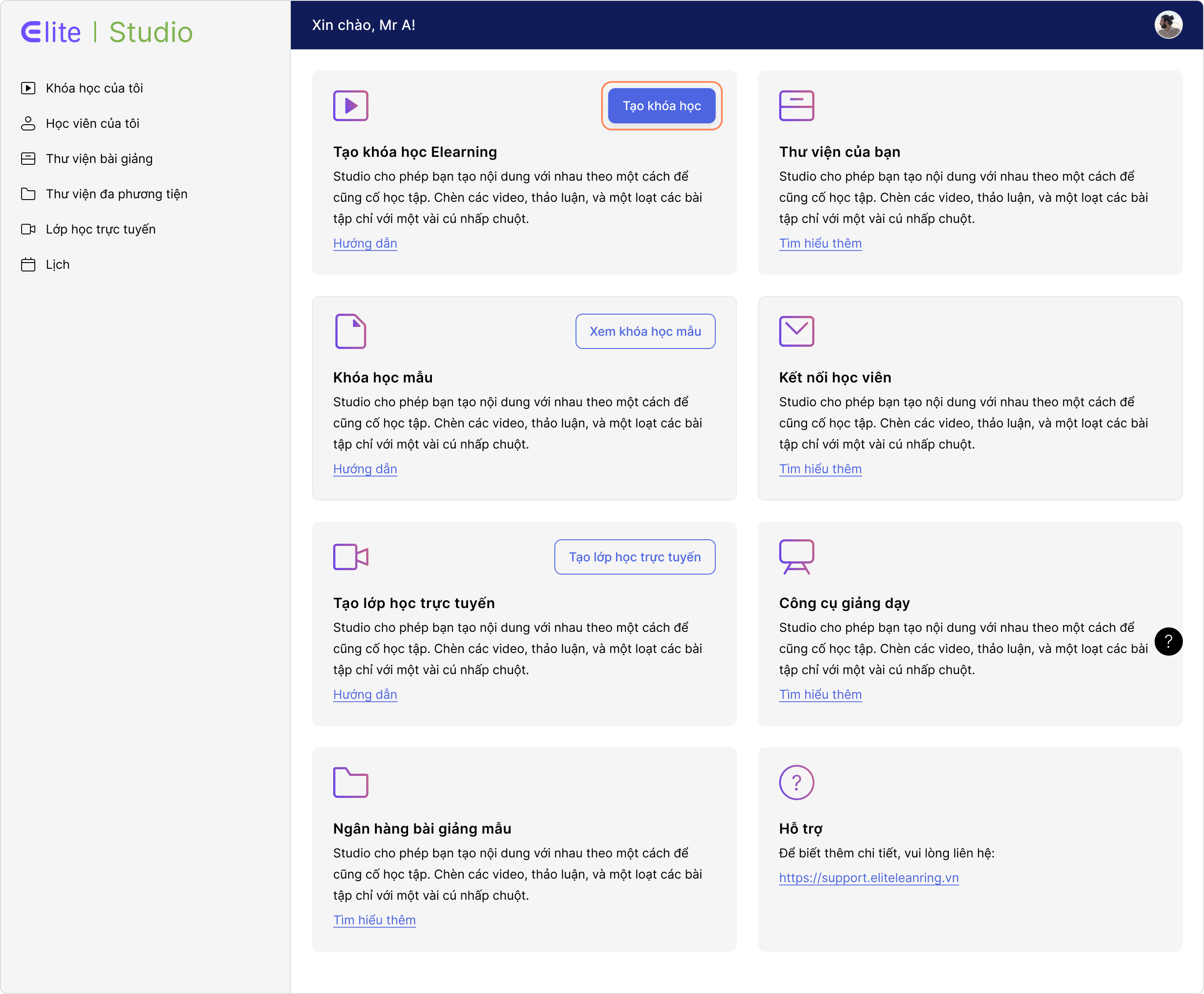Click the folder icon above Ngân hàng bài giảng mẫu
Screen dimensions: 1204x994
point(350,782)
